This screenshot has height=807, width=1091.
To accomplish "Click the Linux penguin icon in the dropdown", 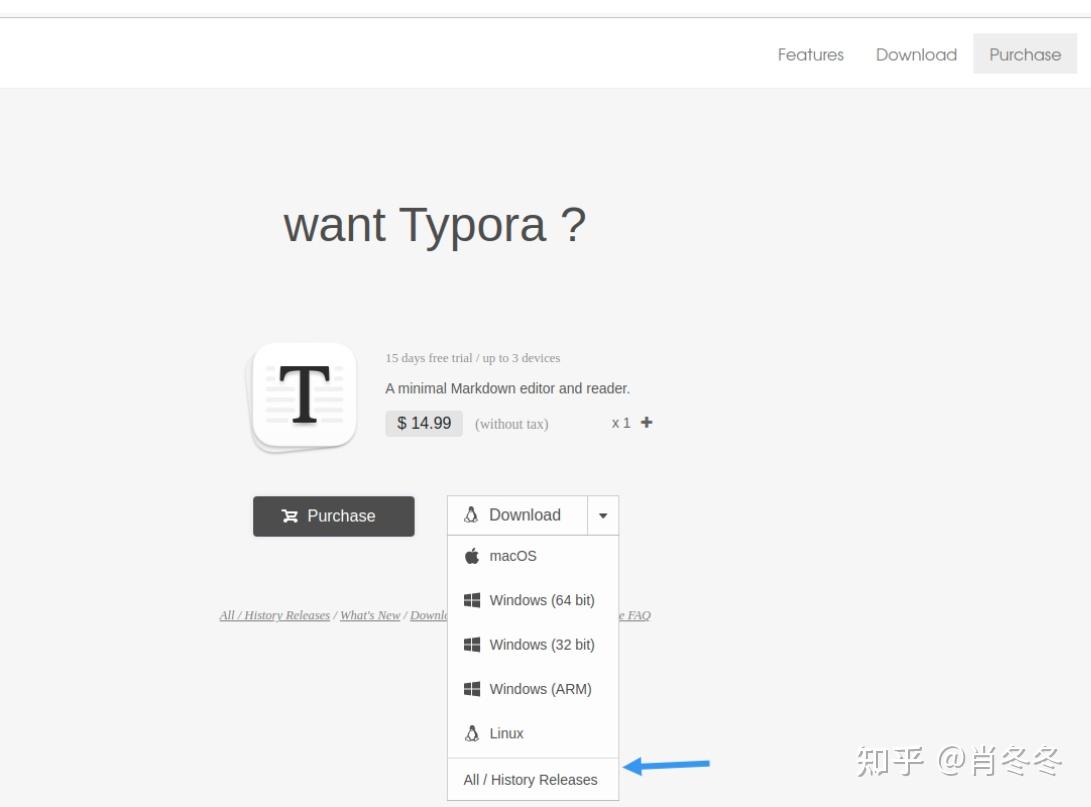I will coord(470,733).
